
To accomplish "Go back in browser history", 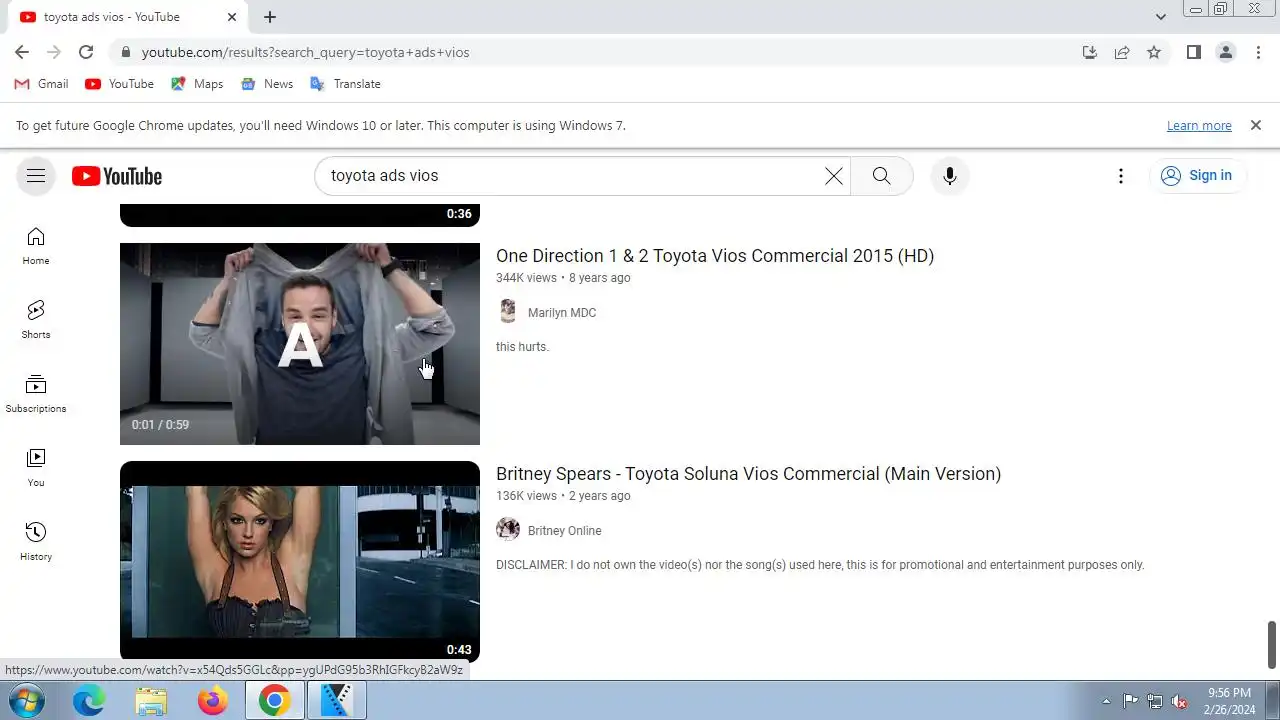I will [22, 52].
